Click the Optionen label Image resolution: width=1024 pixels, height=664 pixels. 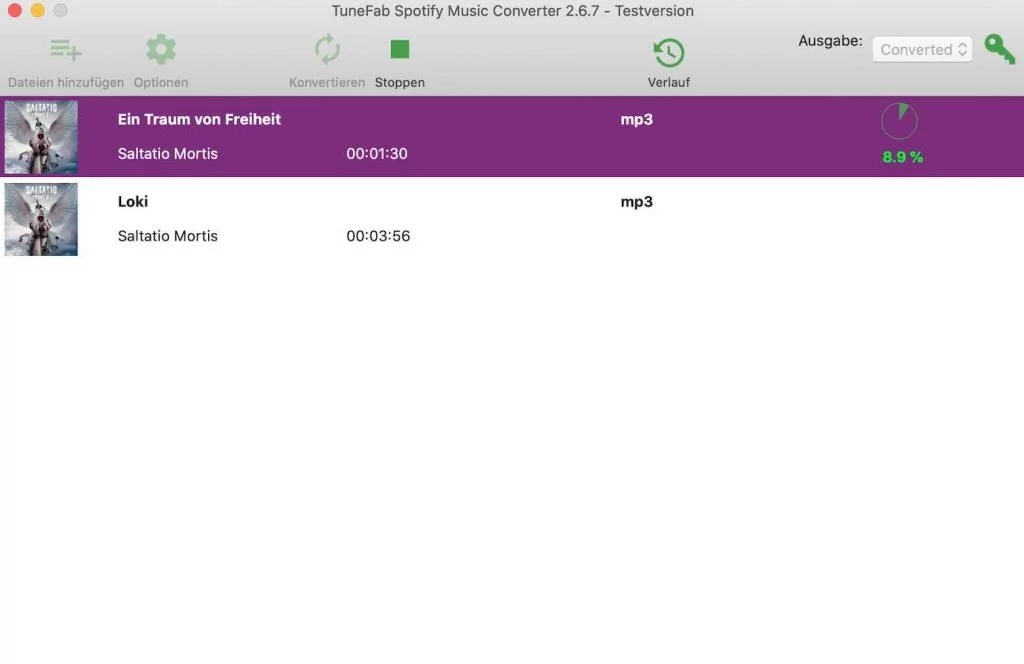pos(161,83)
